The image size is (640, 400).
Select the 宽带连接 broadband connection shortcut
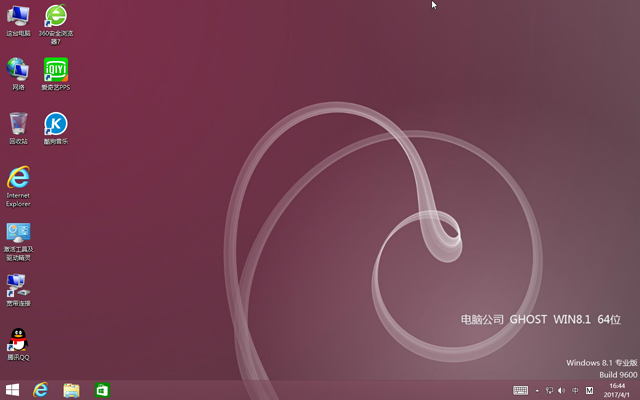(x=18, y=285)
